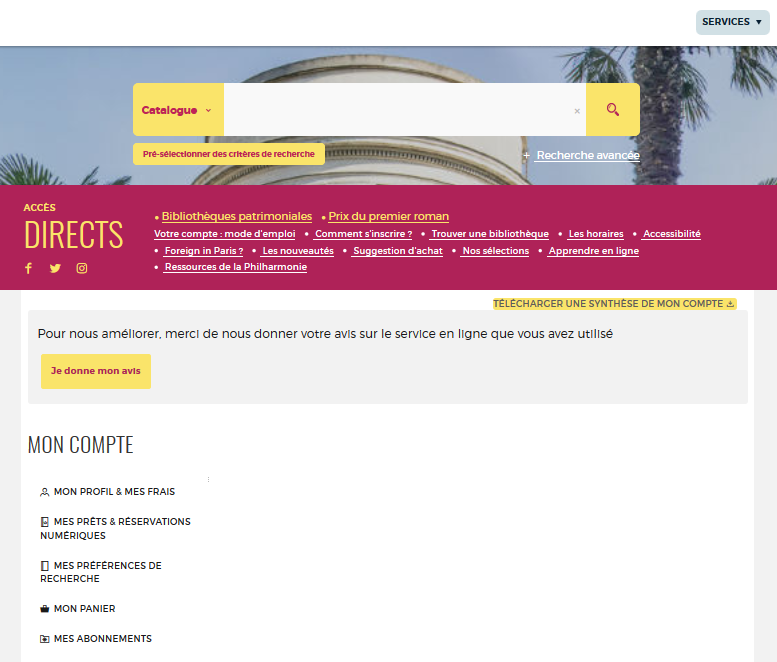This screenshot has width=777, height=662.
Task: Select Mes prêts & réservations numériques
Action: tap(115, 528)
